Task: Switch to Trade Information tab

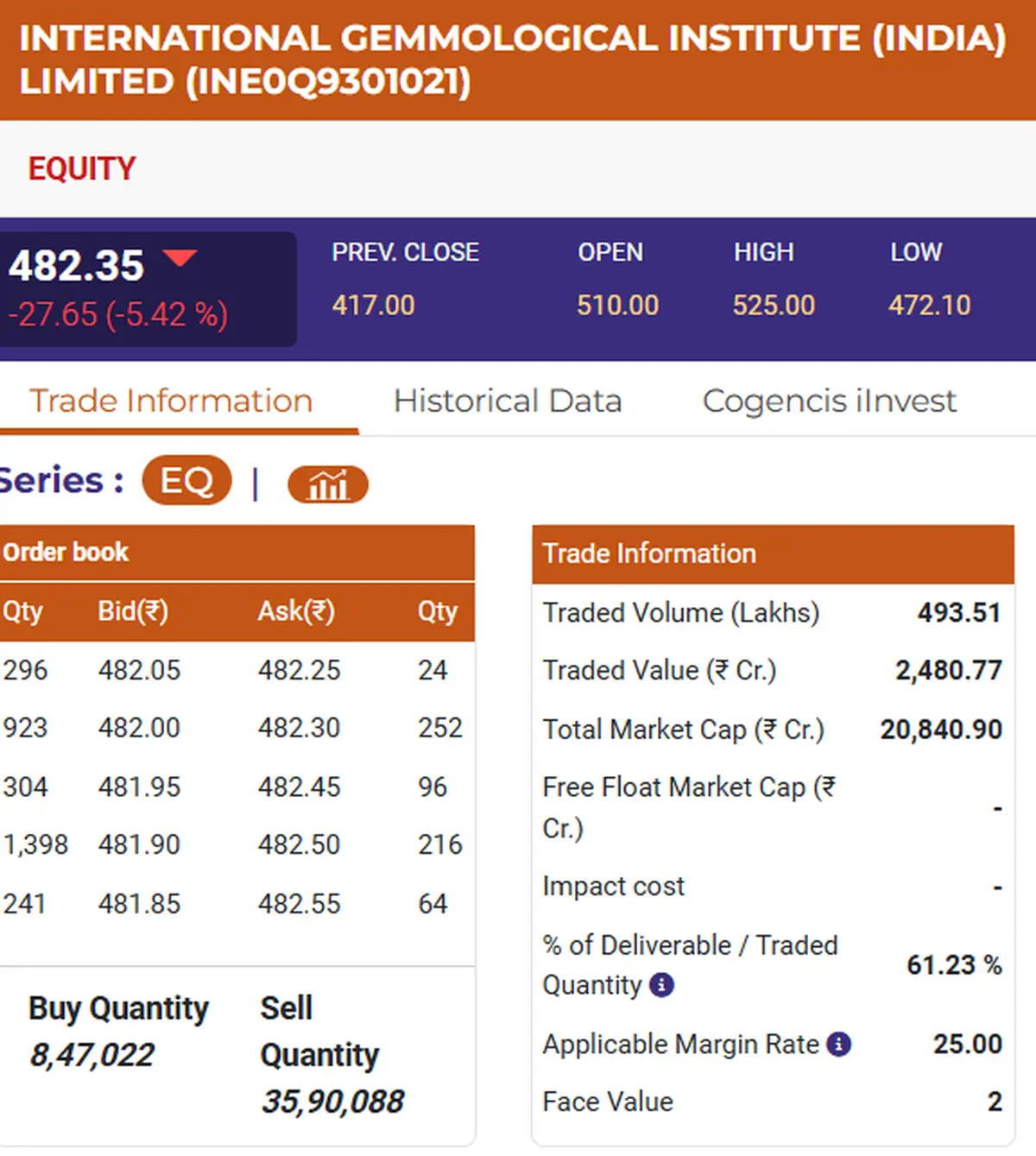Action: [x=171, y=401]
